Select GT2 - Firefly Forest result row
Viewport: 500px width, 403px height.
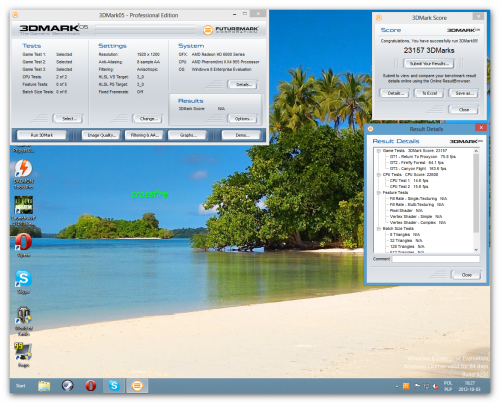(x=417, y=163)
